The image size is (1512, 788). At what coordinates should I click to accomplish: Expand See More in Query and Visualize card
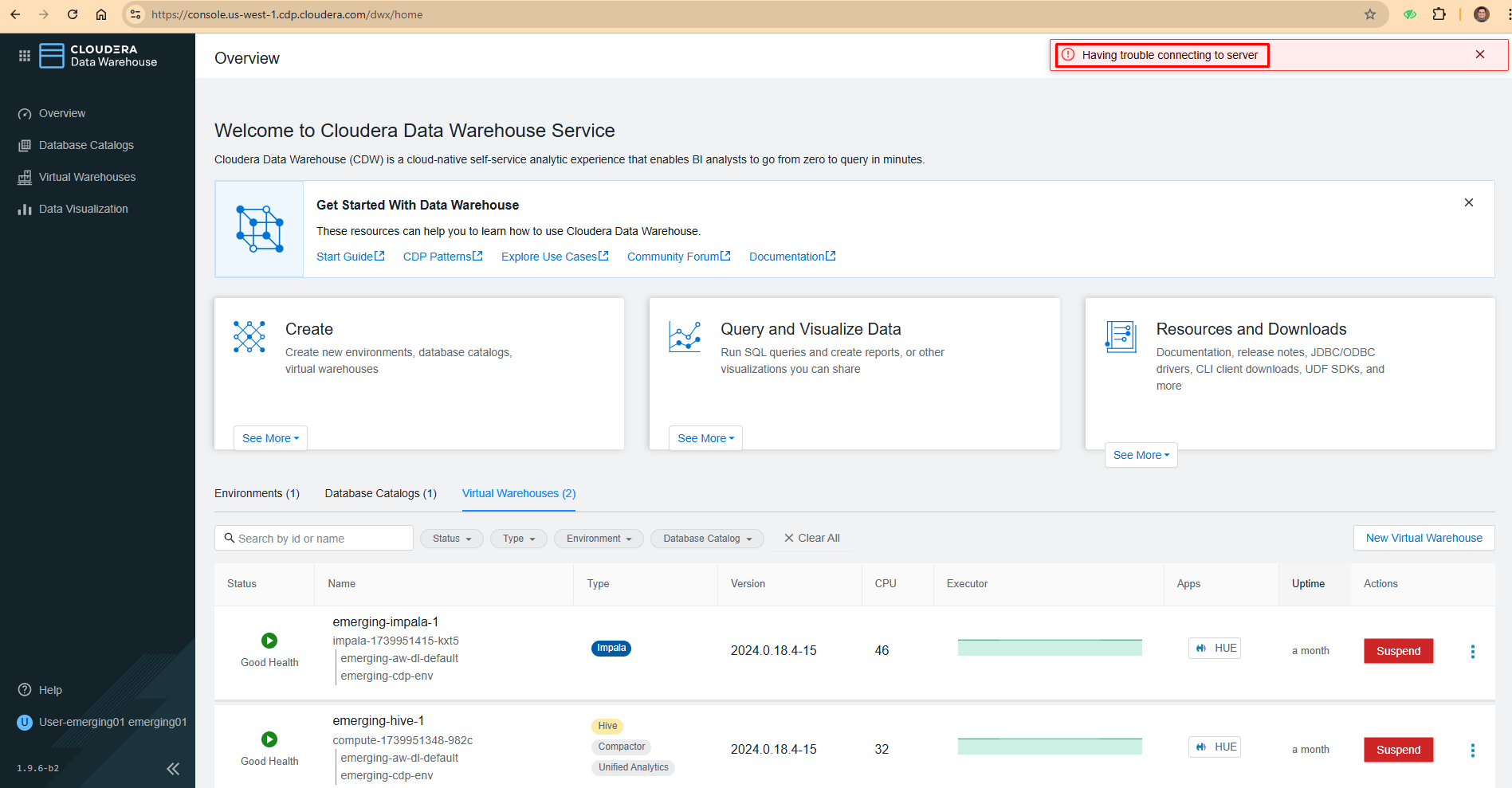click(x=705, y=438)
